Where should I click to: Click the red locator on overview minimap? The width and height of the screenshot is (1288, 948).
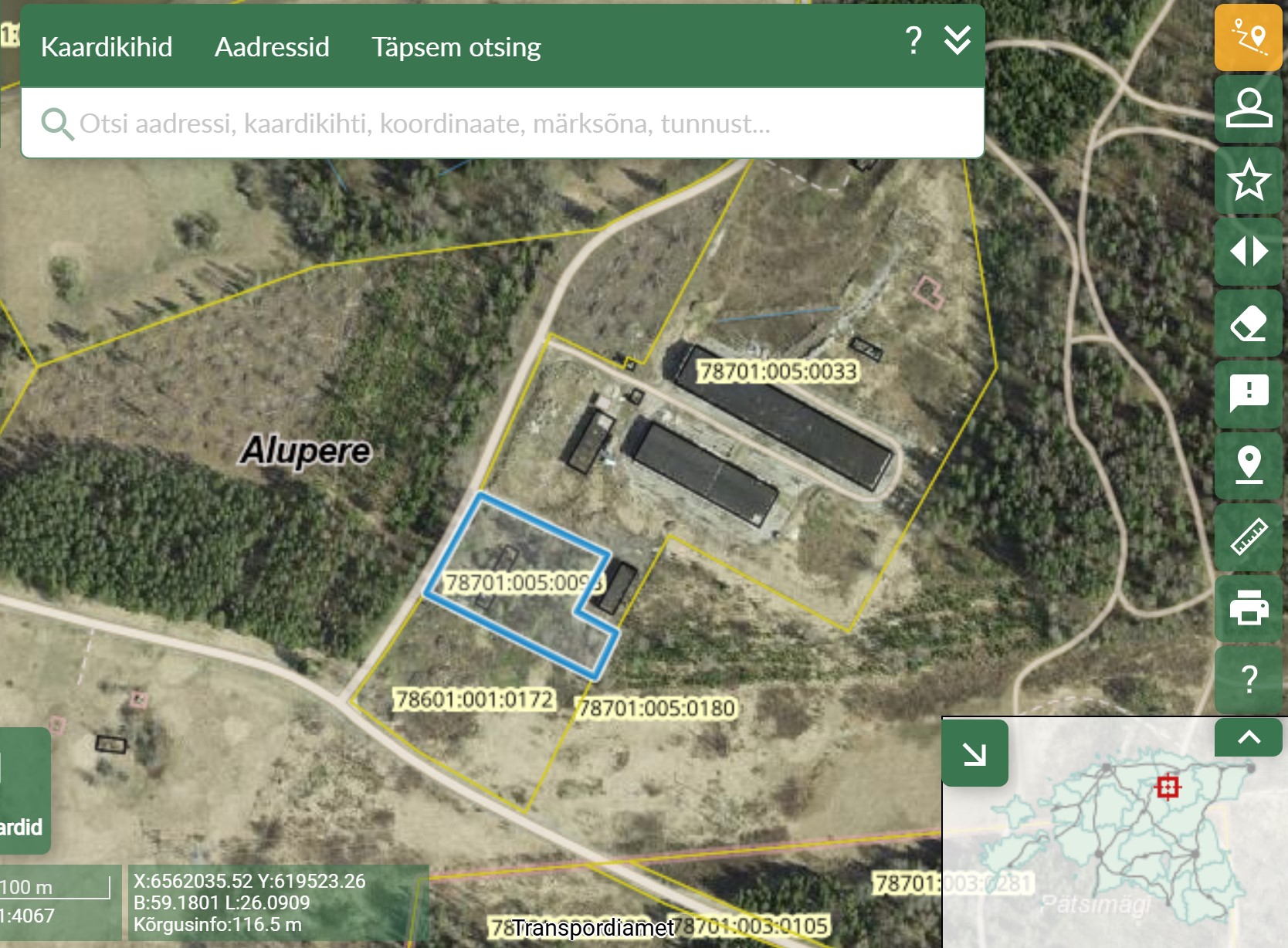pyautogui.click(x=1168, y=787)
